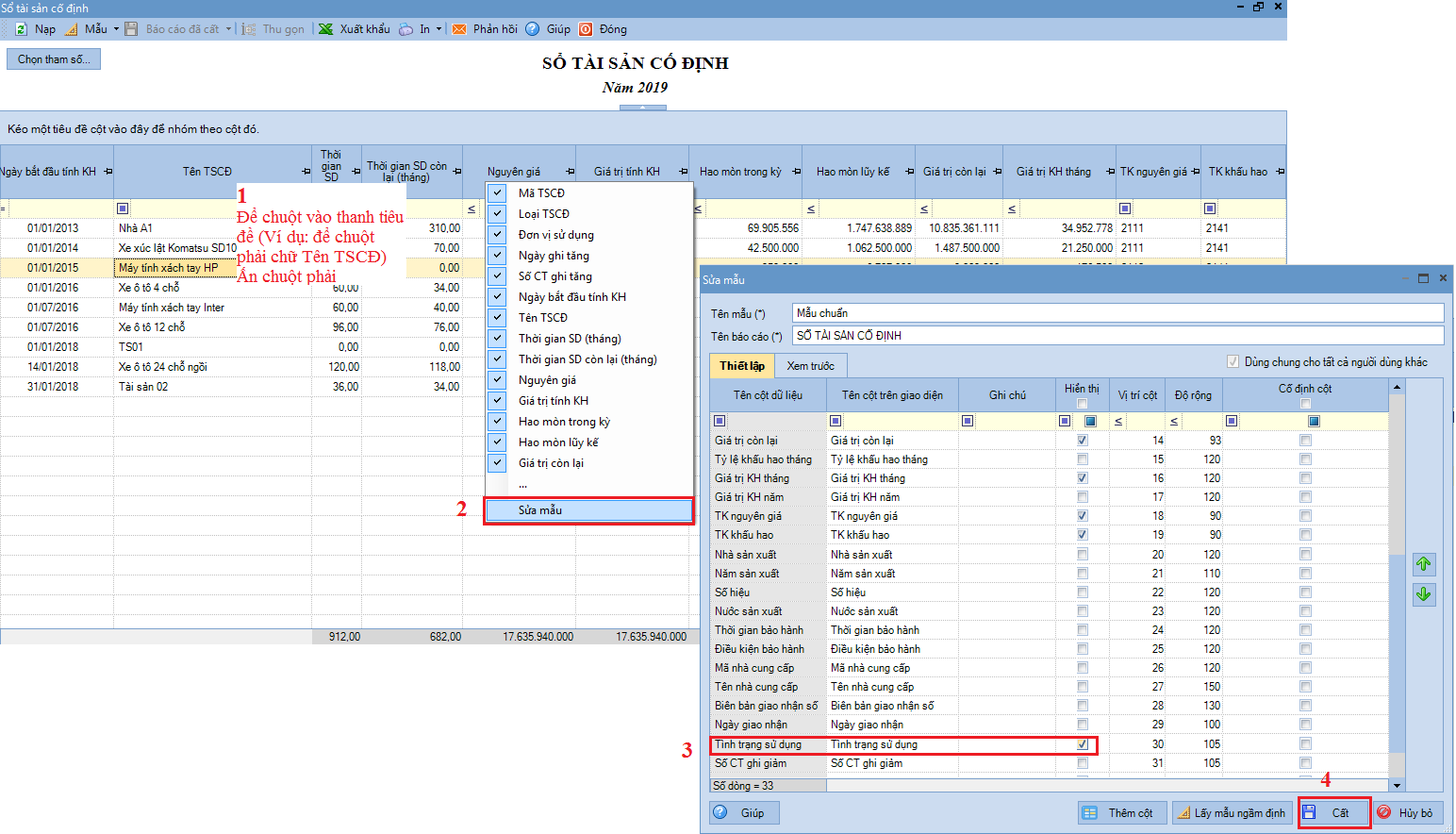Click filter icon under Tên cột dữ liệu
Viewport: 1456px width, 834px height.
point(720,421)
